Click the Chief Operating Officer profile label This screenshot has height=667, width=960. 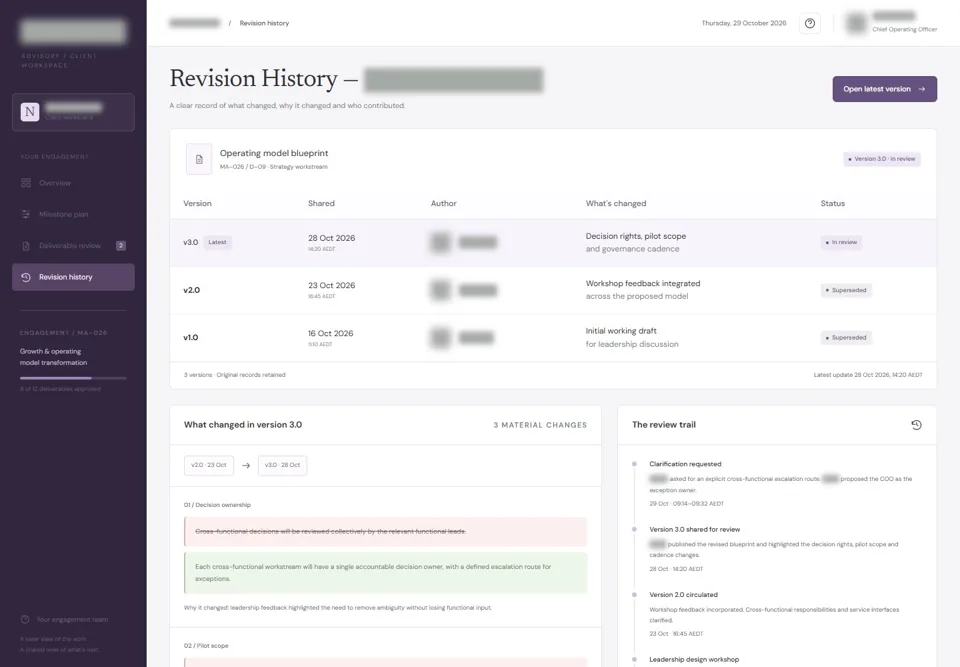click(904, 29)
